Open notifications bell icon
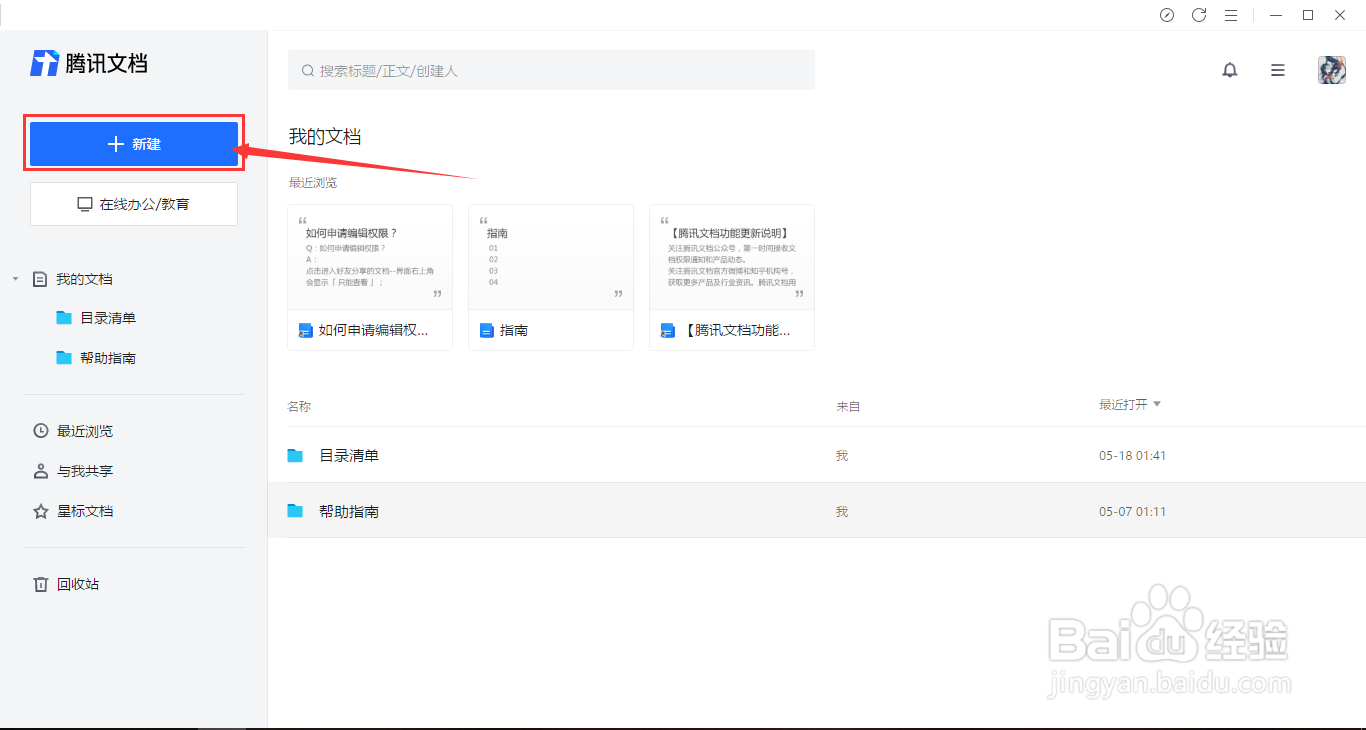 1230,70
